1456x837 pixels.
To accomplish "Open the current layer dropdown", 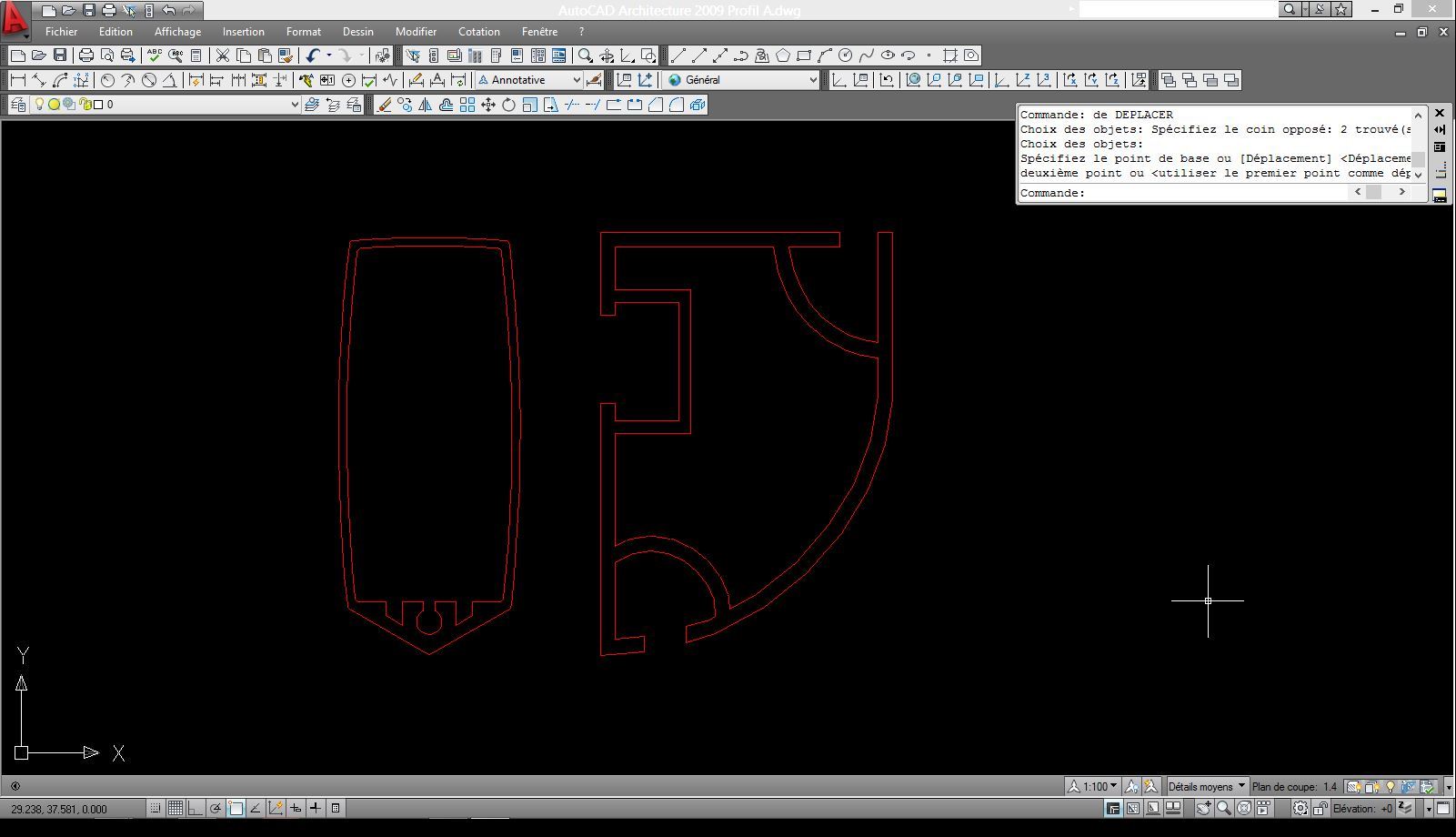I will tap(295, 105).
